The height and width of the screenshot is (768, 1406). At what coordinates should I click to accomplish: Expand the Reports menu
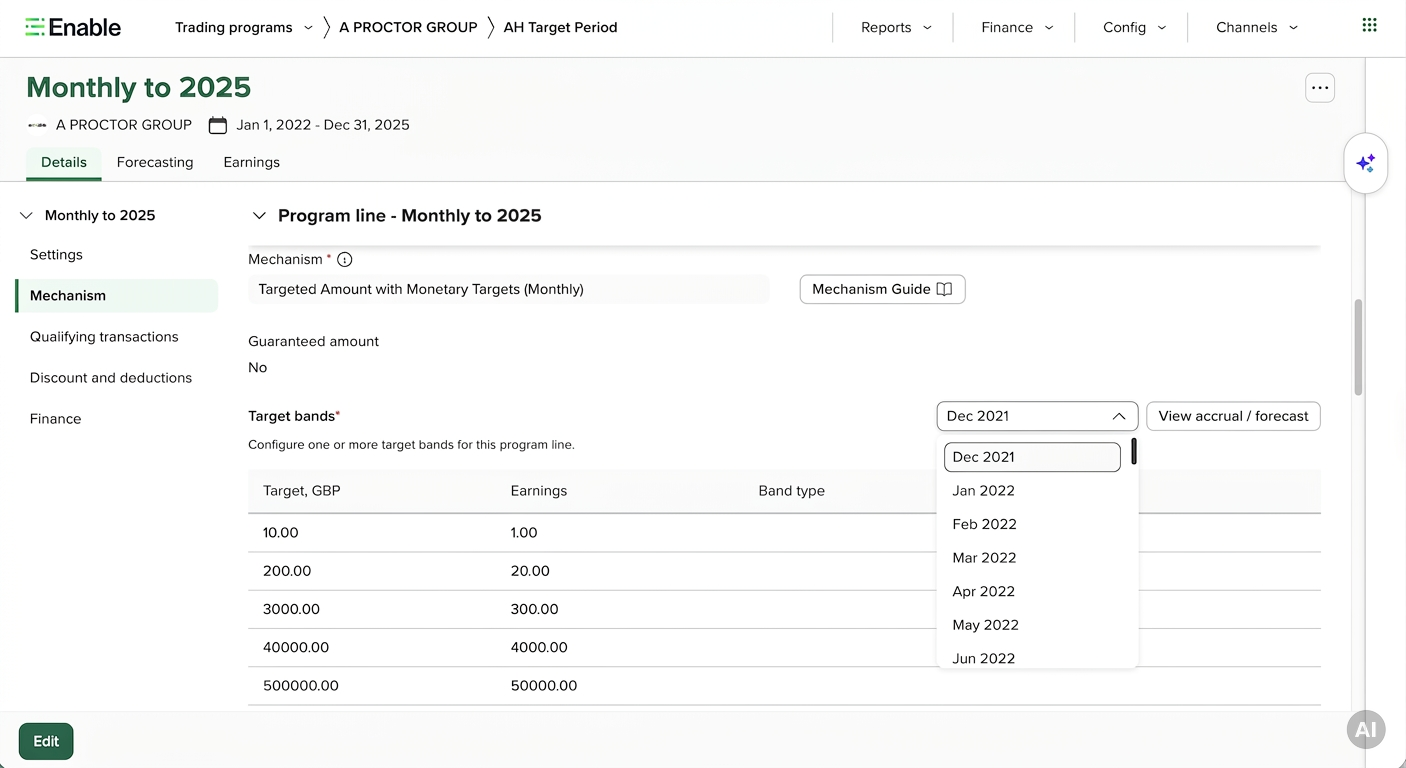click(x=896, y=28)
